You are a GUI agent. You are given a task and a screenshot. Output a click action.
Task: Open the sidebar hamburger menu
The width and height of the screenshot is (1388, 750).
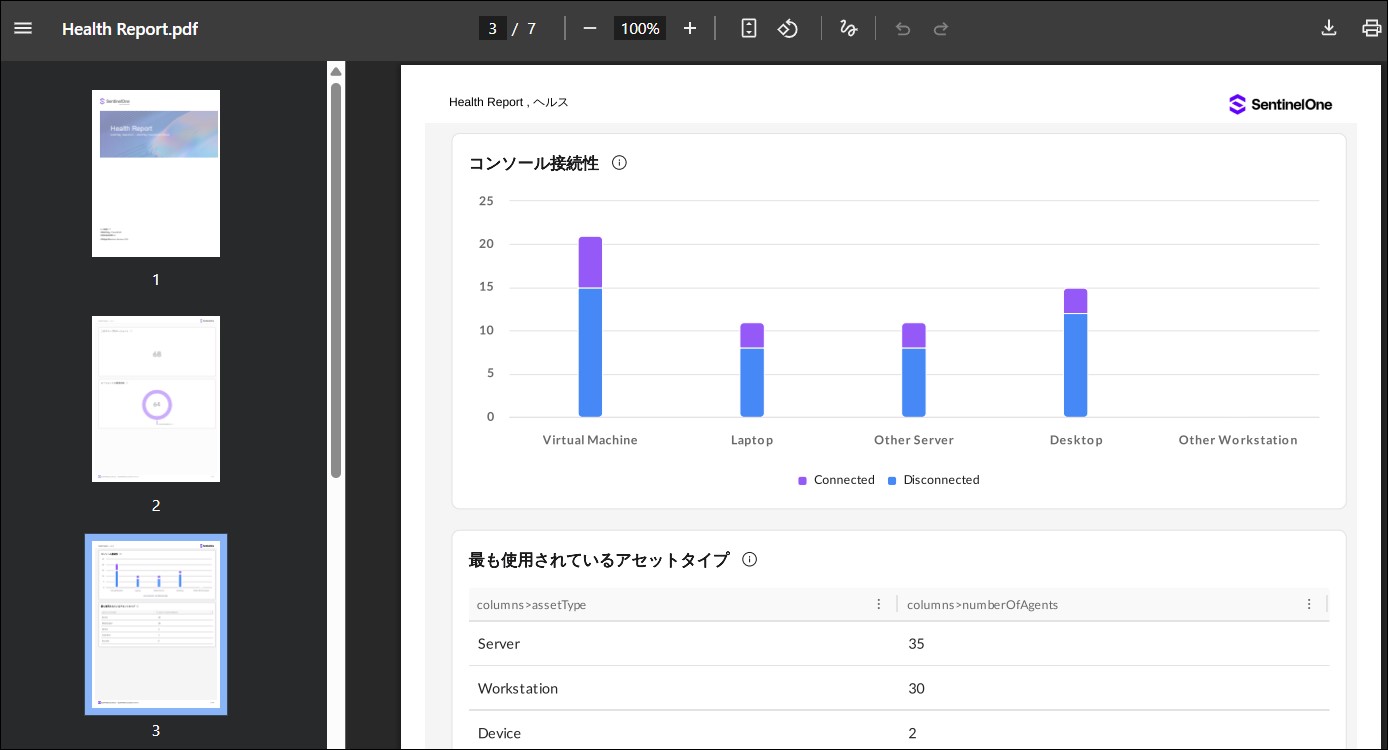pyautogui.click(x=23, y=28)
